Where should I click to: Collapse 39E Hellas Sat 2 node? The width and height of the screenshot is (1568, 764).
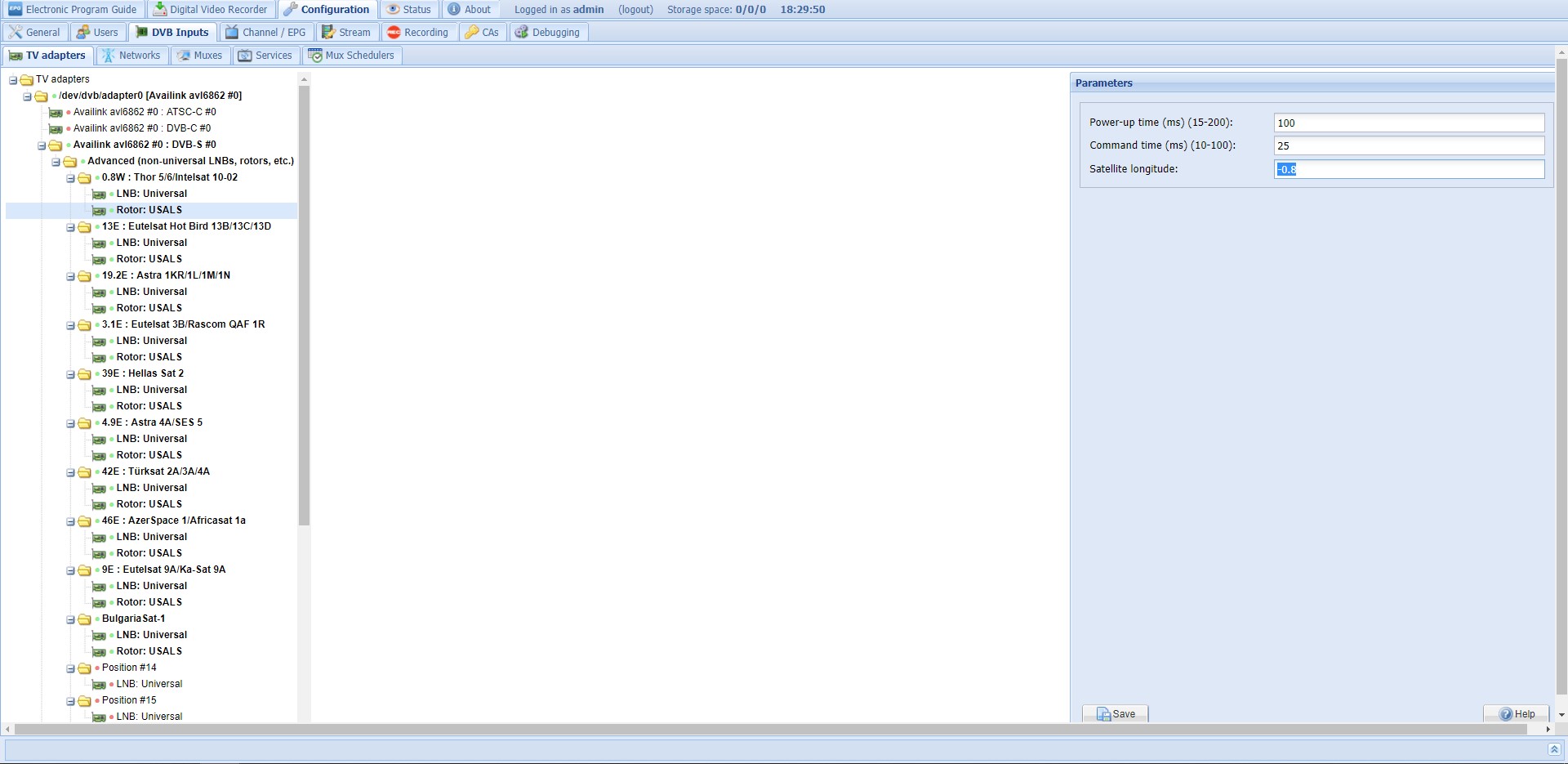[x=70, y=374]
